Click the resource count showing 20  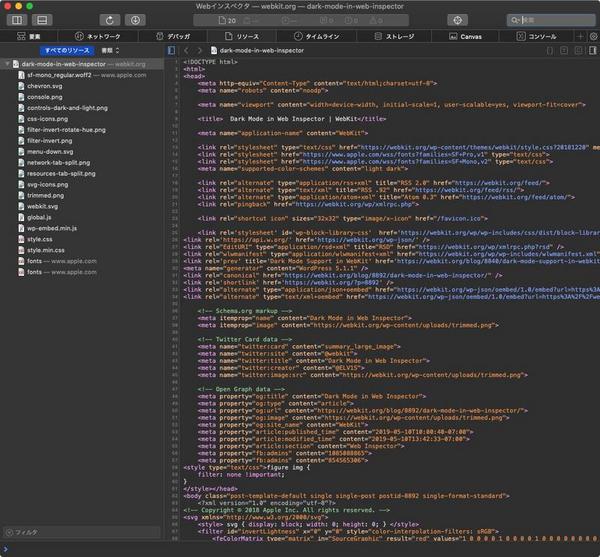[227, 20]
